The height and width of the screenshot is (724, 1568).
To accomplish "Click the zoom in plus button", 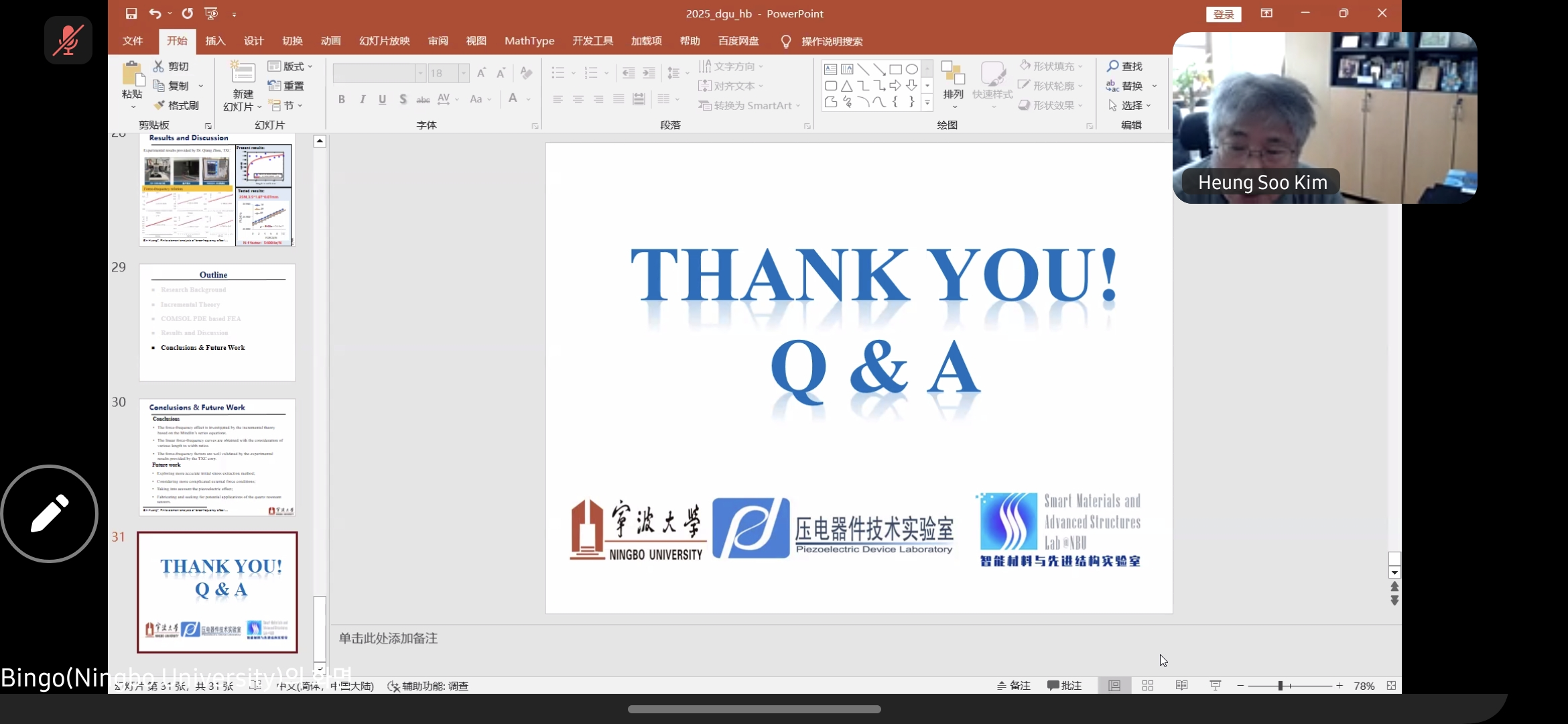I will [x=1340, y=686].
